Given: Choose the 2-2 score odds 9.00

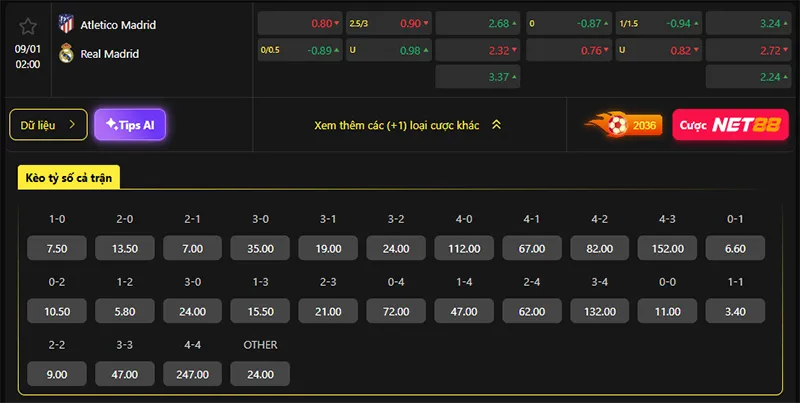Looking at the screenshot, I should tap(57, 374).
